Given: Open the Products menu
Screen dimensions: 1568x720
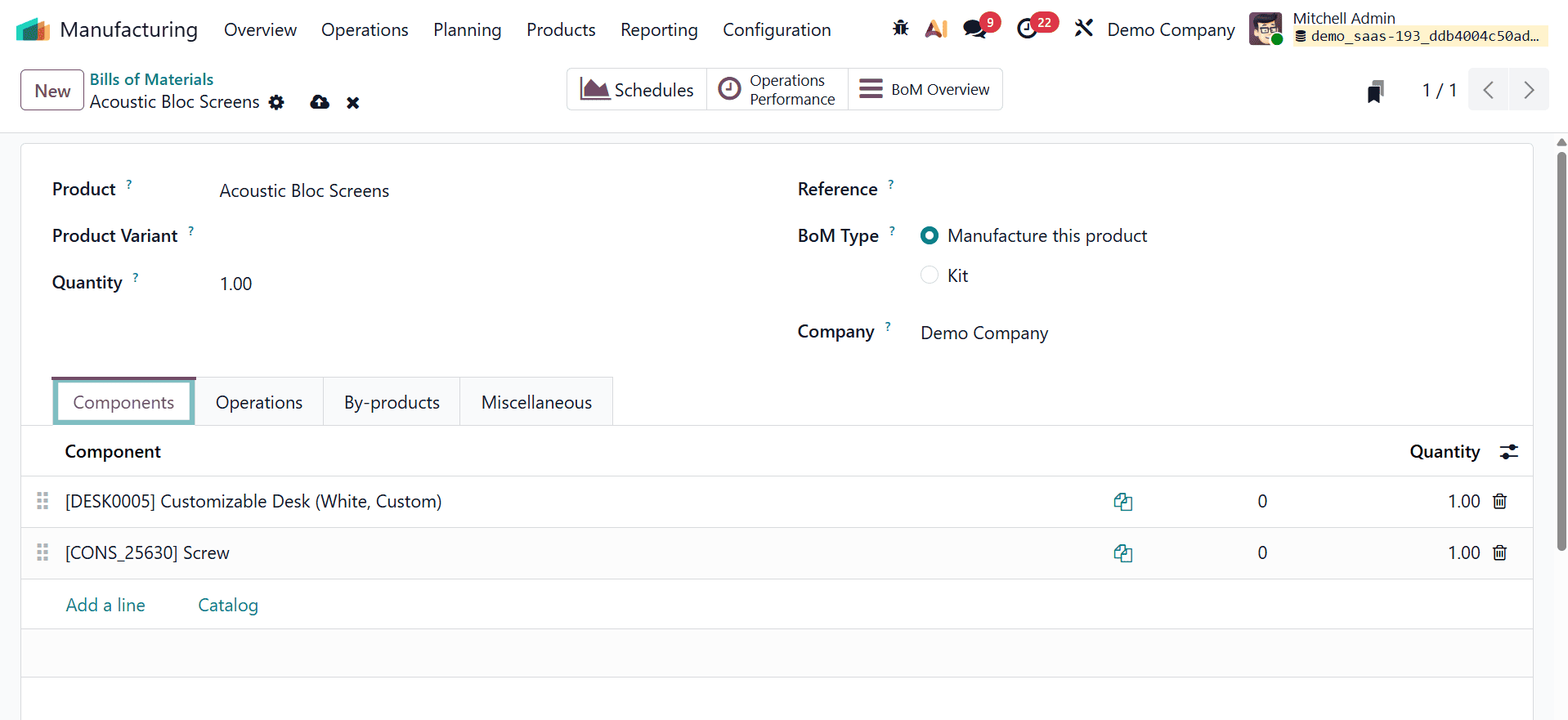Looking at the screenshot, I should [561, 29].
